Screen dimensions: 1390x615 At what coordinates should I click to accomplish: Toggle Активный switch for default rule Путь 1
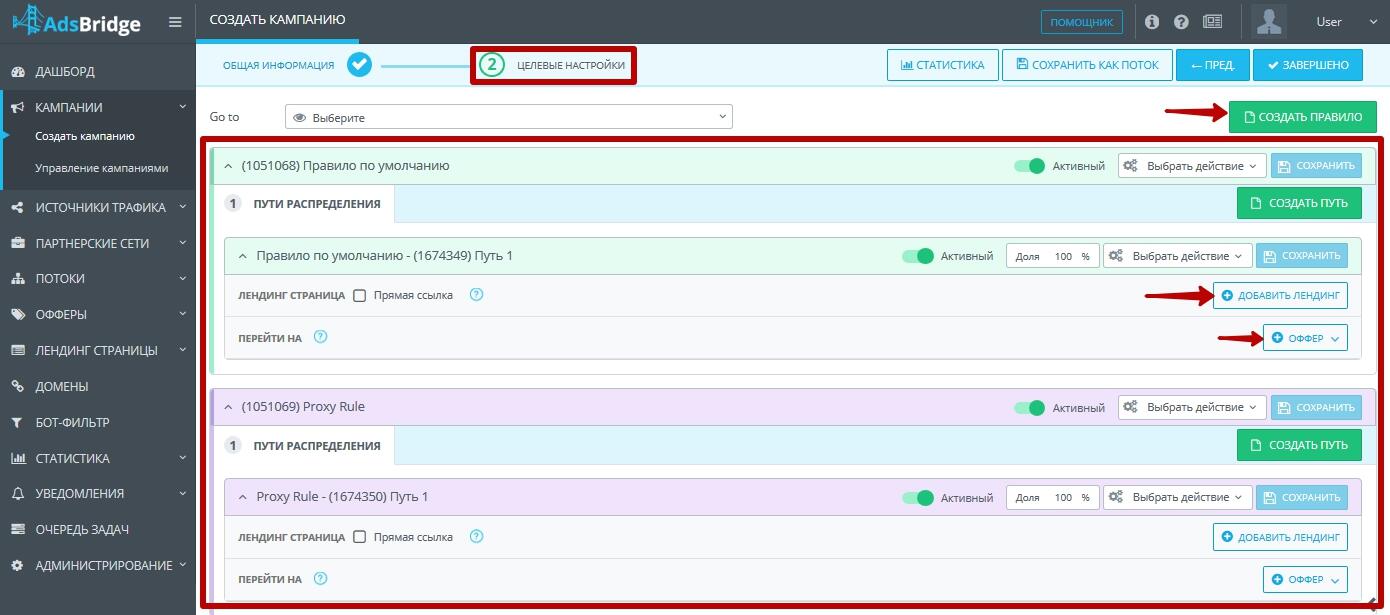917,256
